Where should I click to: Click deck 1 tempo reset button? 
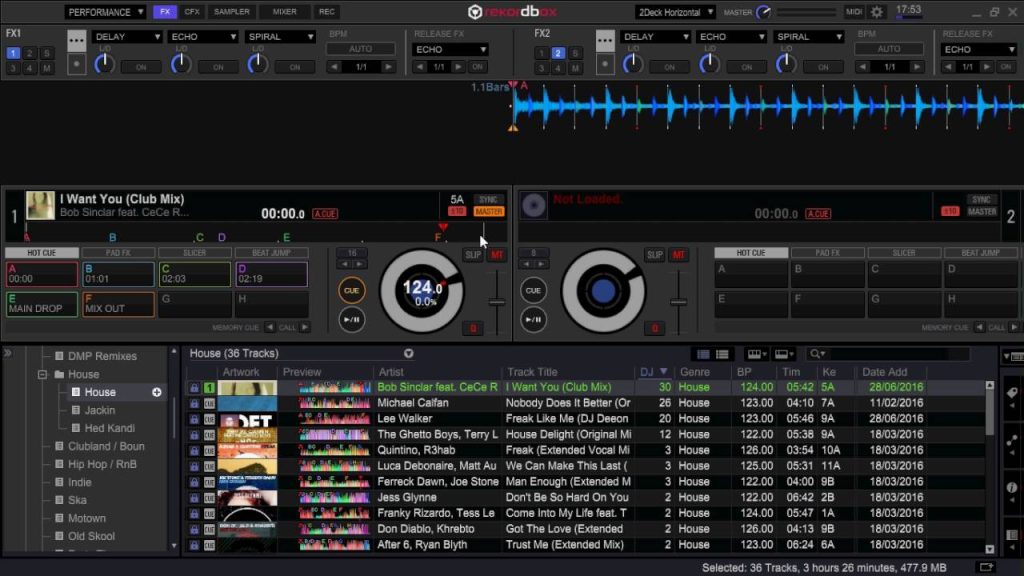pos(473,328)
